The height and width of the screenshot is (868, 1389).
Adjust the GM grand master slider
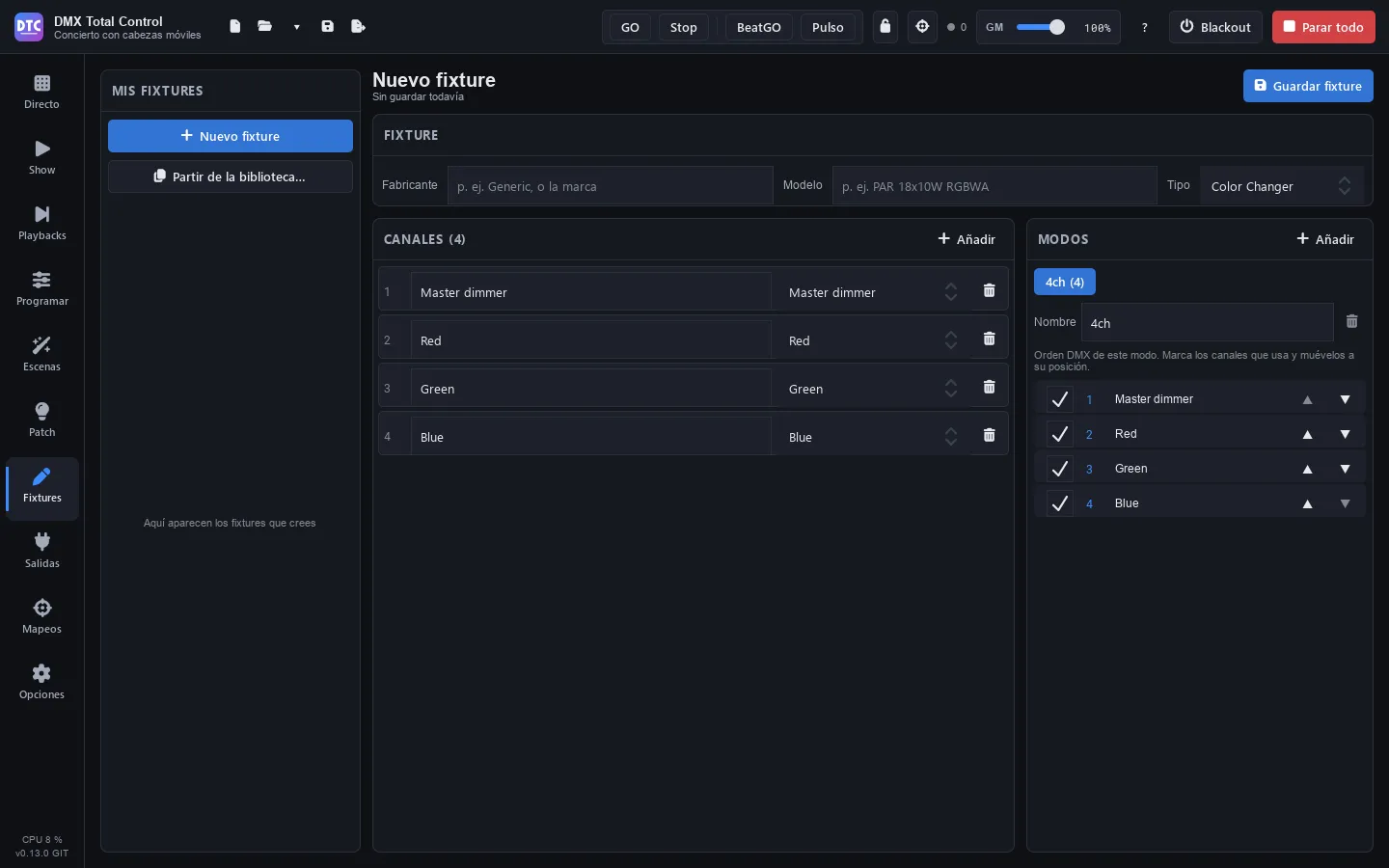(1040, 27)
